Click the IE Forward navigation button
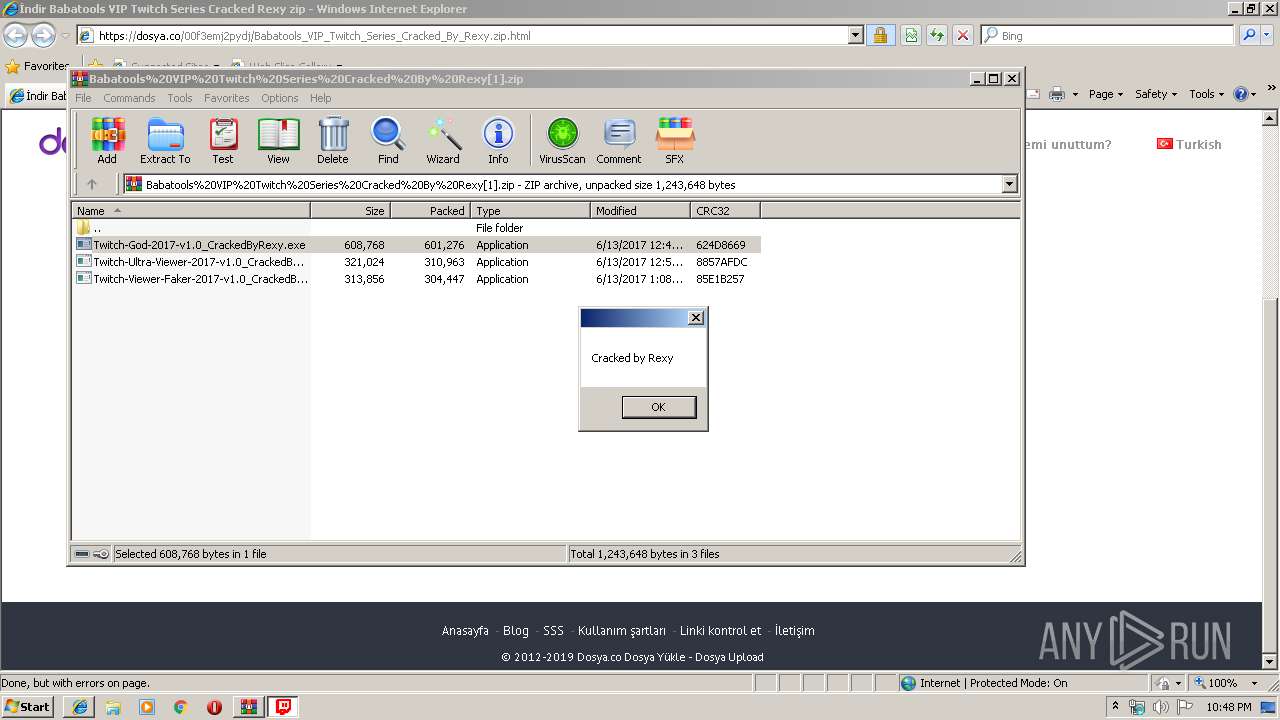 [x=43, y=36]
